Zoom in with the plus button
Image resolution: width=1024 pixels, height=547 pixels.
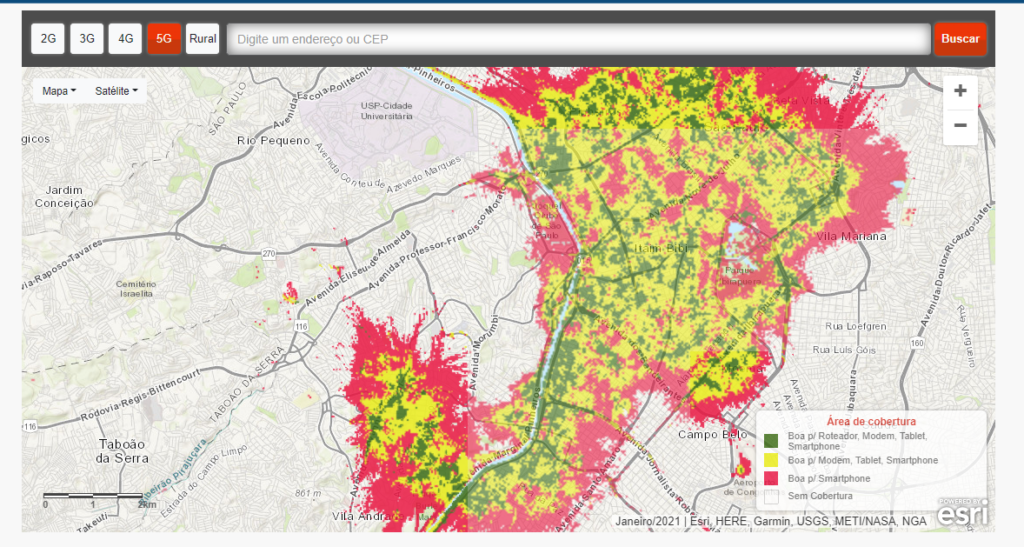pos(960,91)
